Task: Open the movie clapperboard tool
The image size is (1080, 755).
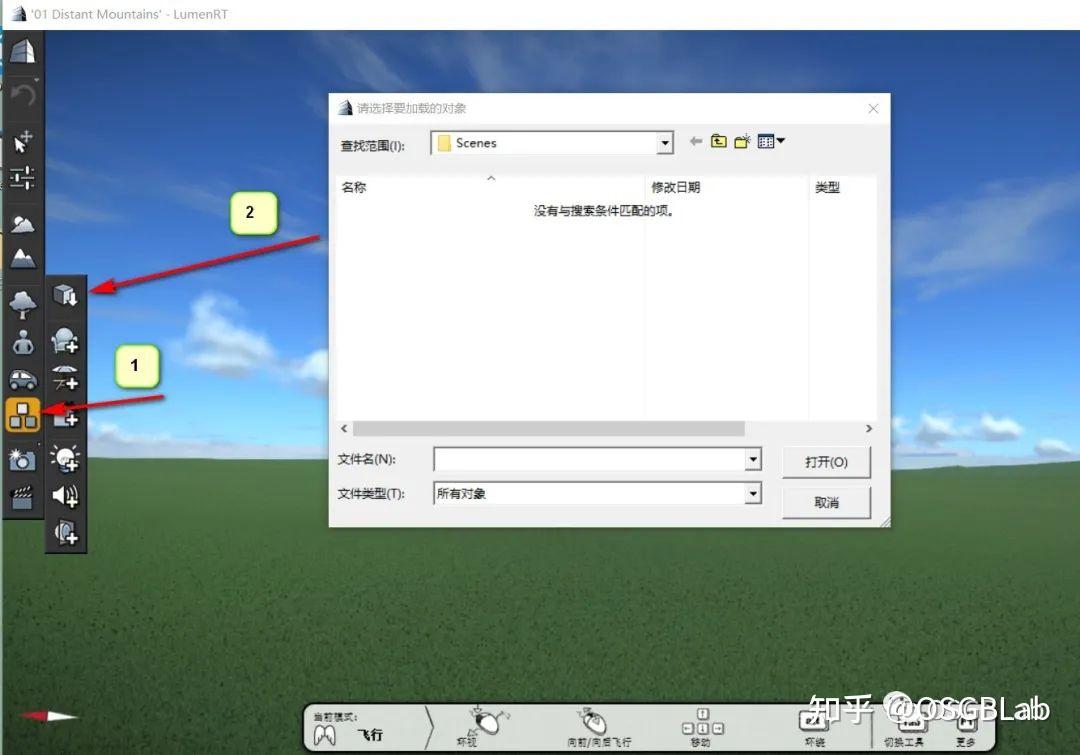Action: 22,495
